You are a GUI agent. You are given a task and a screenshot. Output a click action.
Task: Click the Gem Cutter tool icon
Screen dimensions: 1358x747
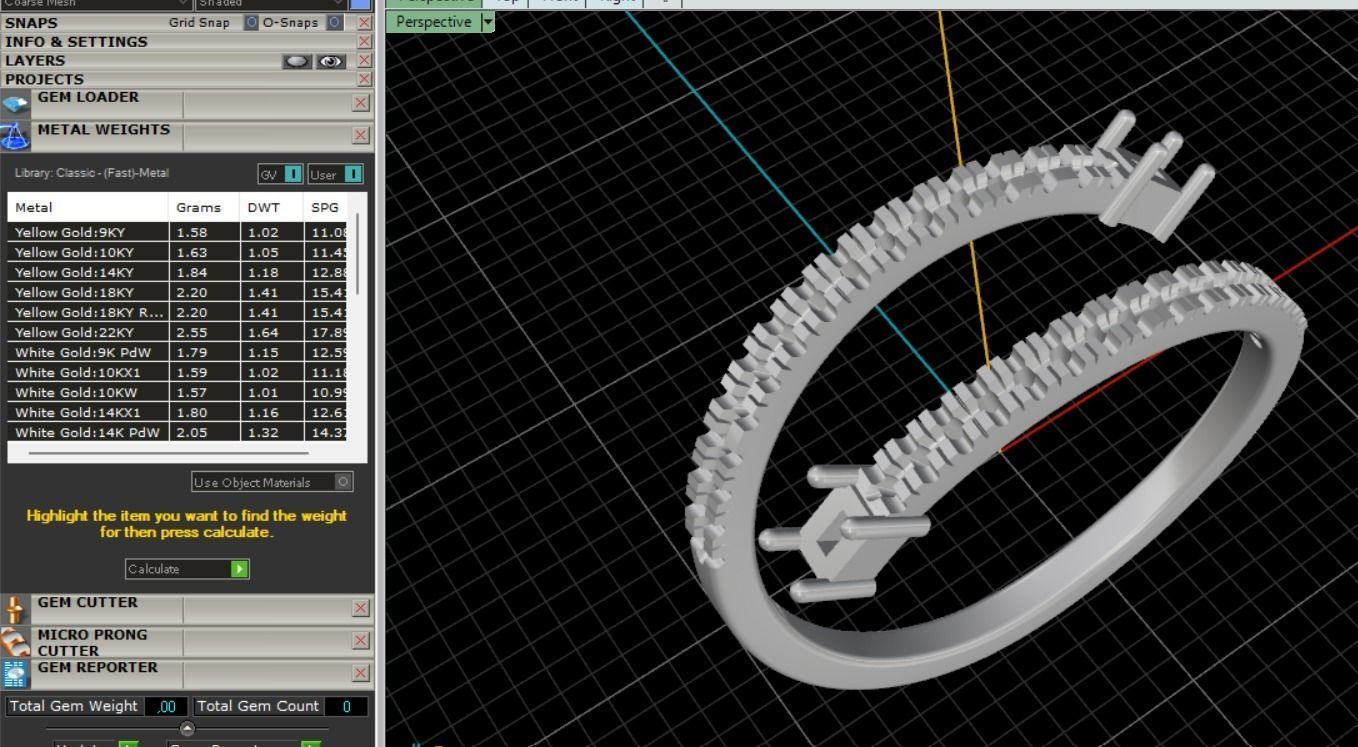15,609
